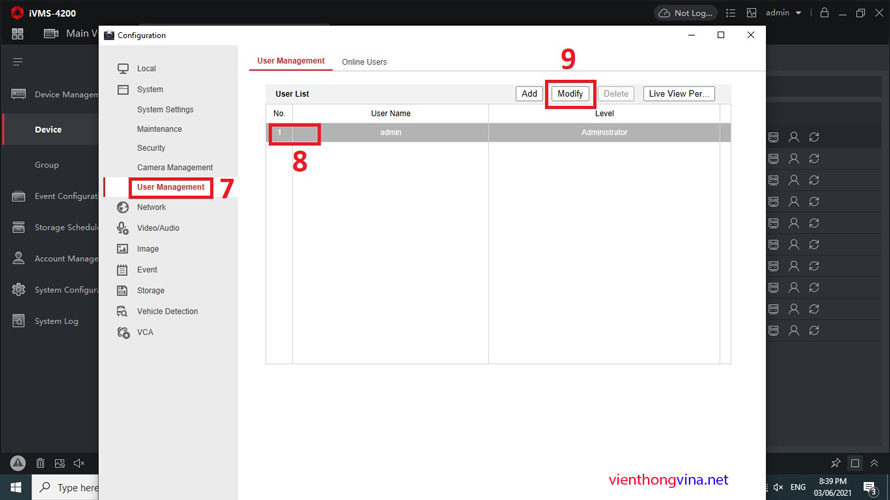Screen dimensions: 890x500
Task: Expand the Local settings section
Action: [146, 68]
